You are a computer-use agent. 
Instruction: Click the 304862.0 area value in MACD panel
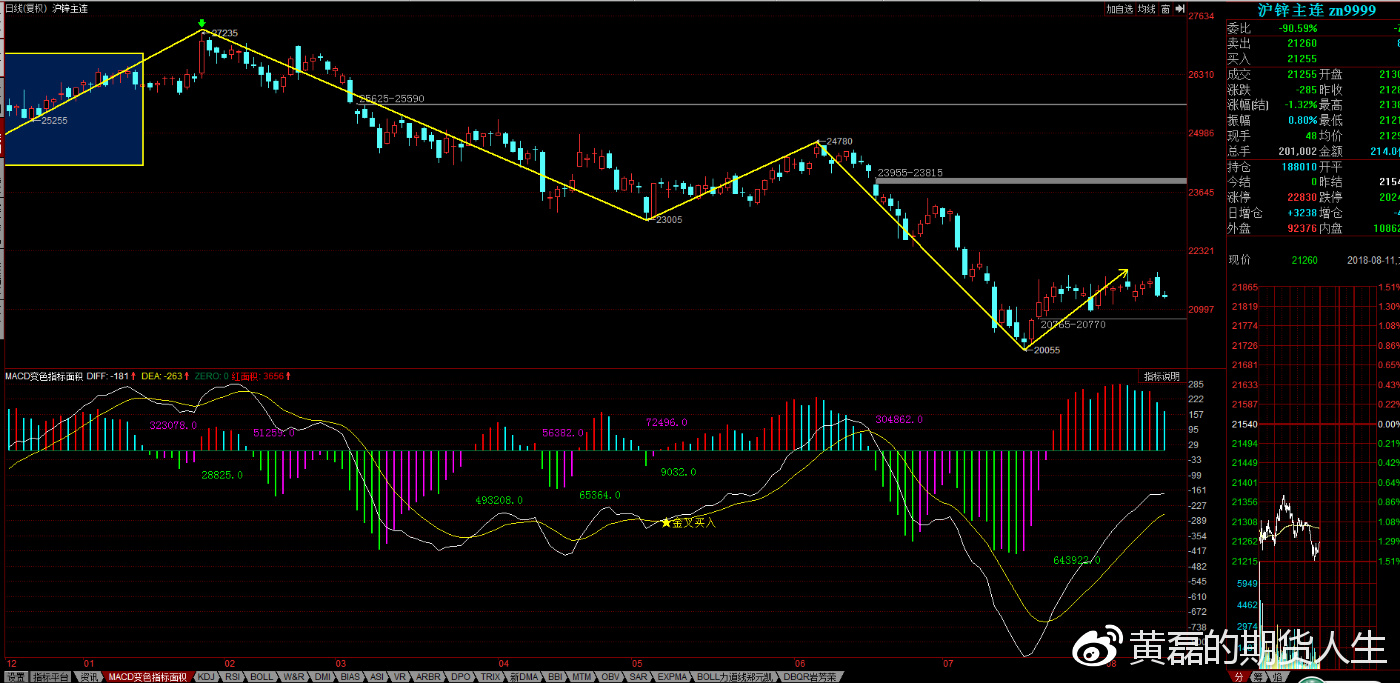[898, 420]
